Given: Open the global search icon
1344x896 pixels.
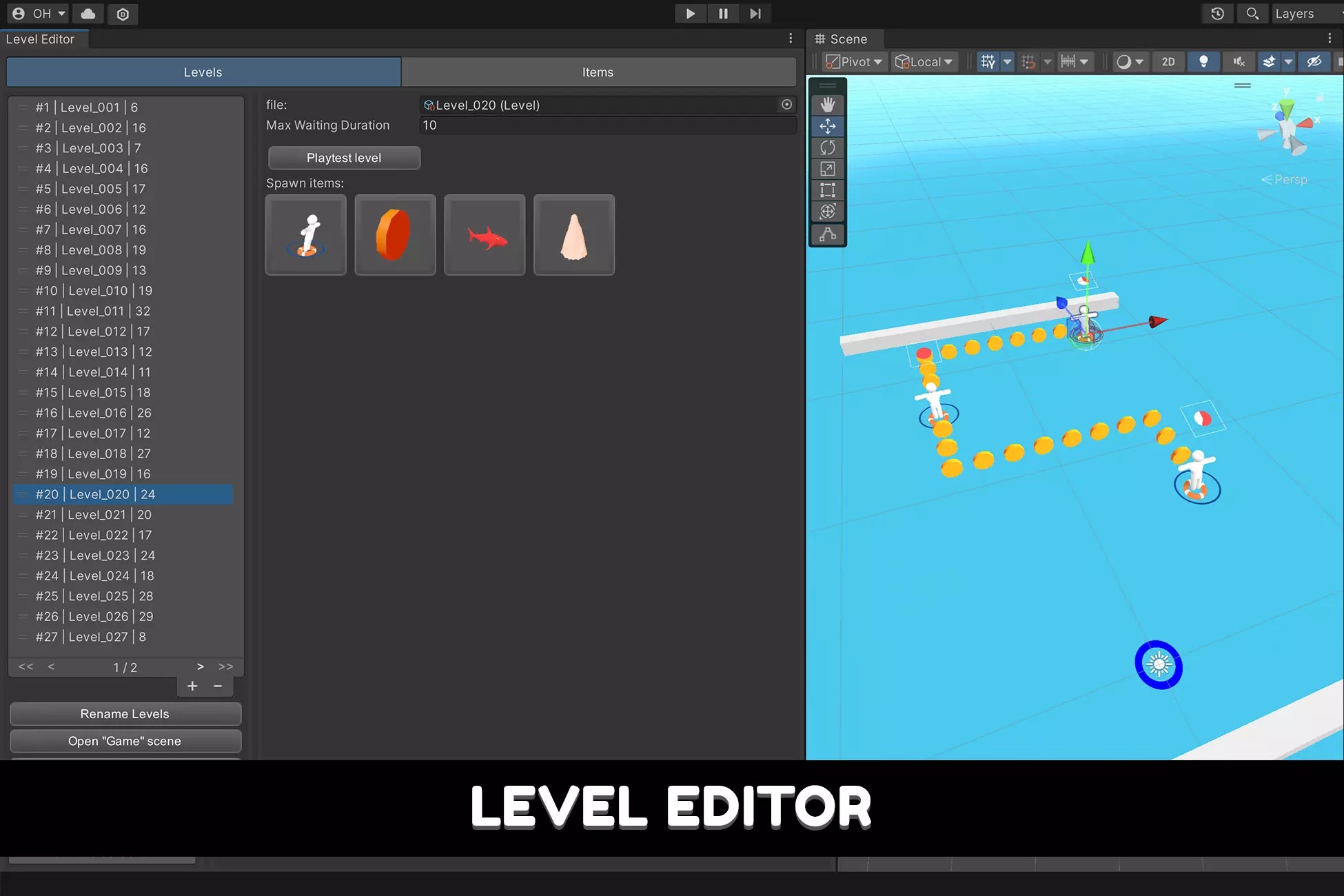Looking at the screenshot, I should pyautogui.click(x=1252, y=14).
